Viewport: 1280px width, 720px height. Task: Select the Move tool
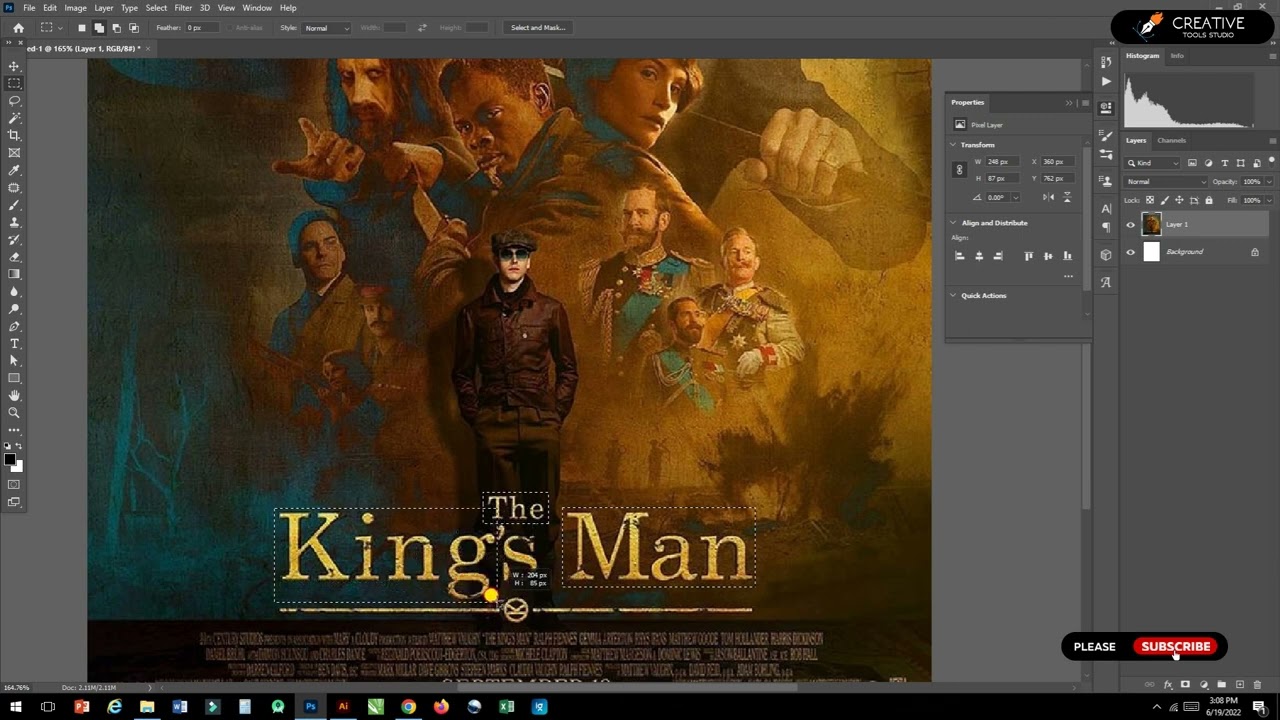pyautogui.click(x=14, y=66)
